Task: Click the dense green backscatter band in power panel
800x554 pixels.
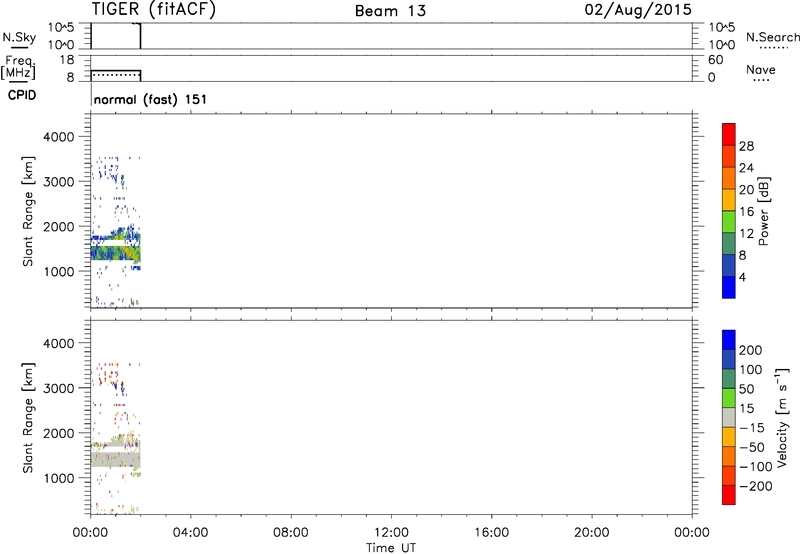Action: (116, 251)
